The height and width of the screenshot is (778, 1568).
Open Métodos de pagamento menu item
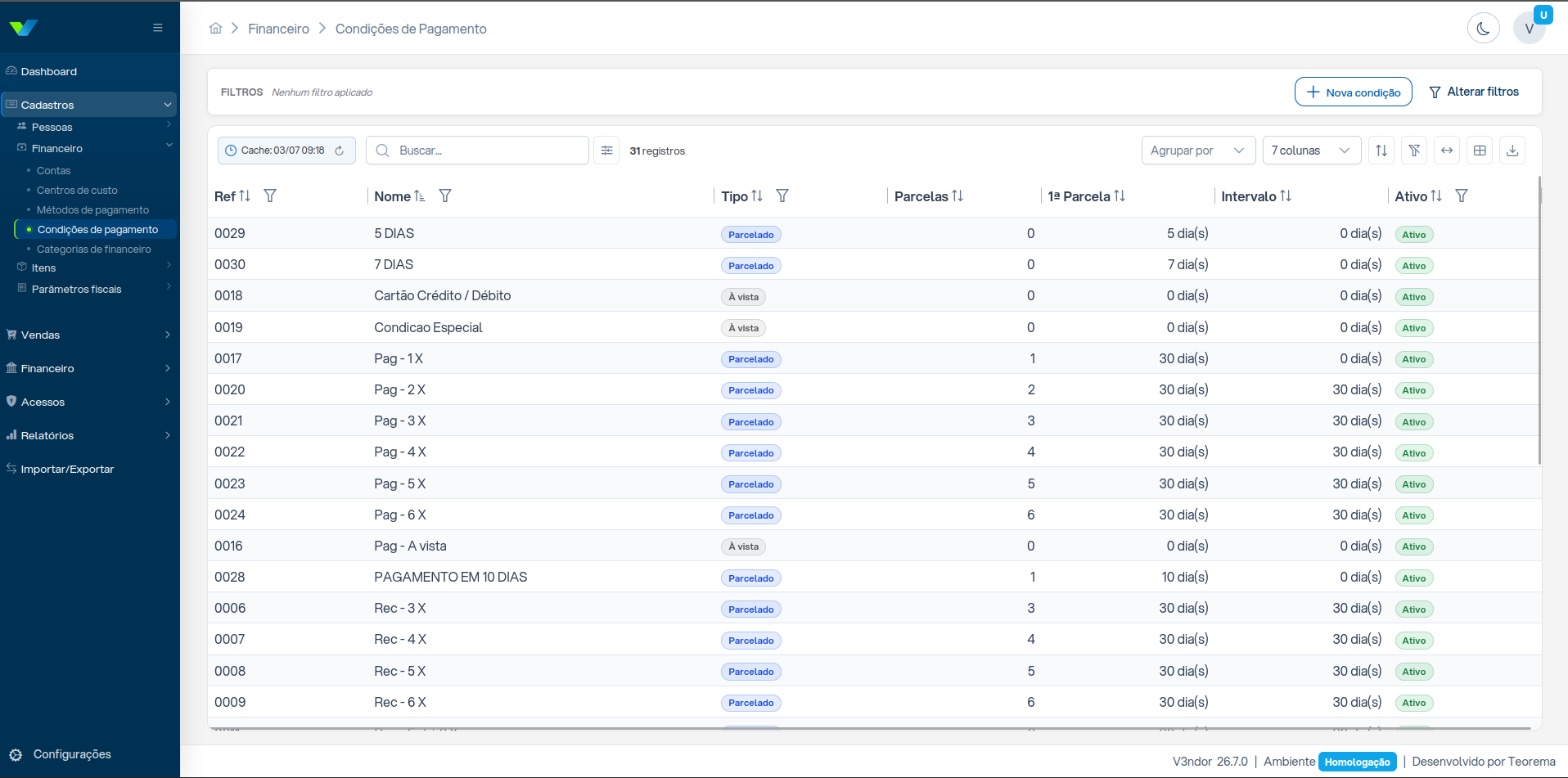point(92,209)
